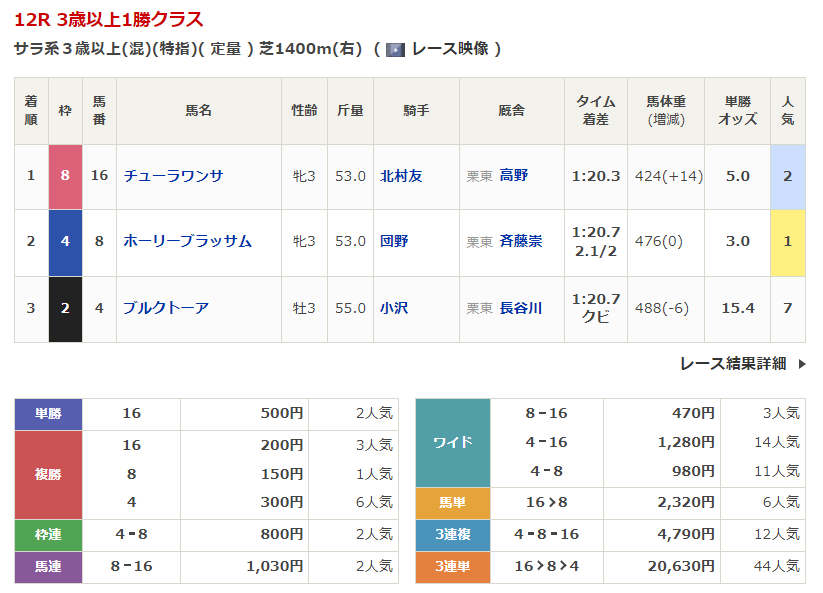Click the 12R race title heading

[x=108, y=19]
